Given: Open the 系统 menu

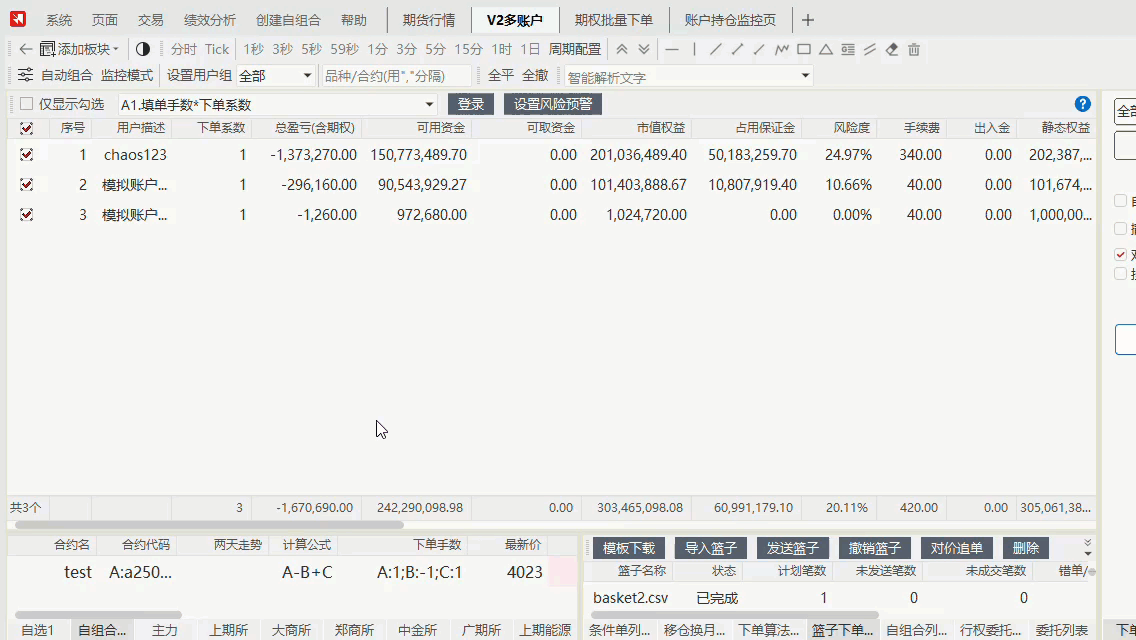Looking at the screenshot, I should pos(57,19).
